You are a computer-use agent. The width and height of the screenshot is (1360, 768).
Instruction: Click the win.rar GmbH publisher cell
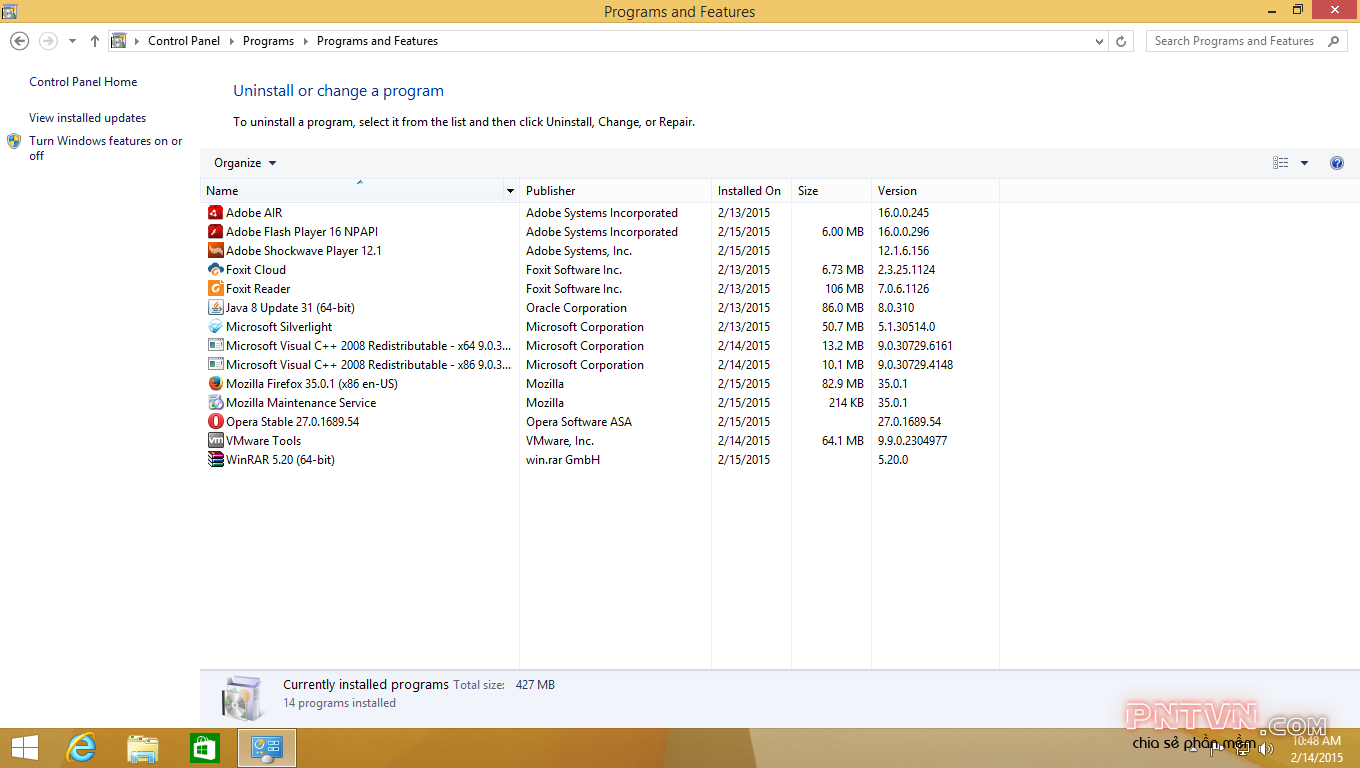[x=563, y=460]
